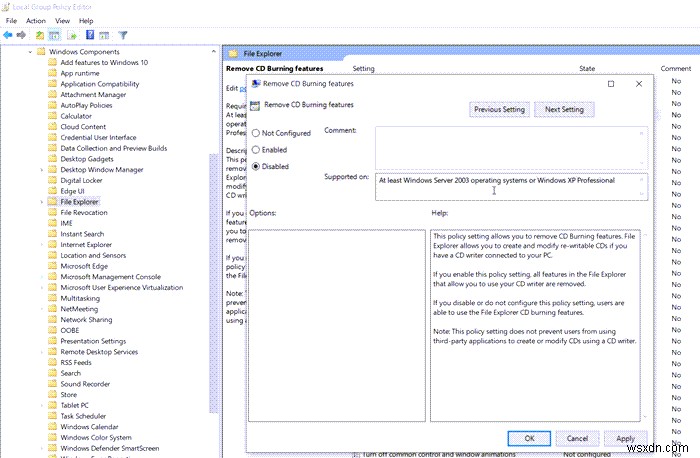
Task: Confirm with the OK button
Action: pos(529,438)
